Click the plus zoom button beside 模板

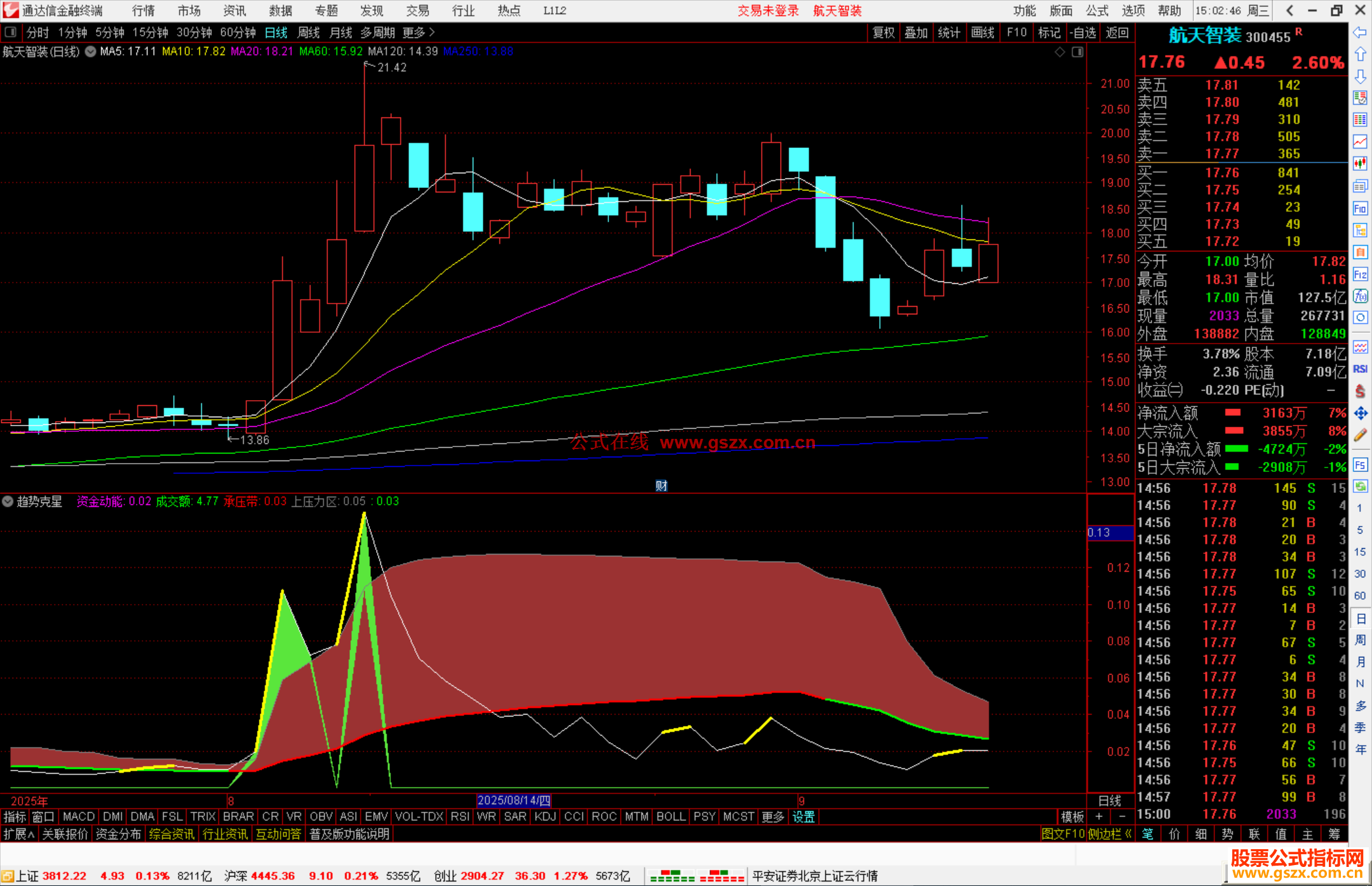1099,817
